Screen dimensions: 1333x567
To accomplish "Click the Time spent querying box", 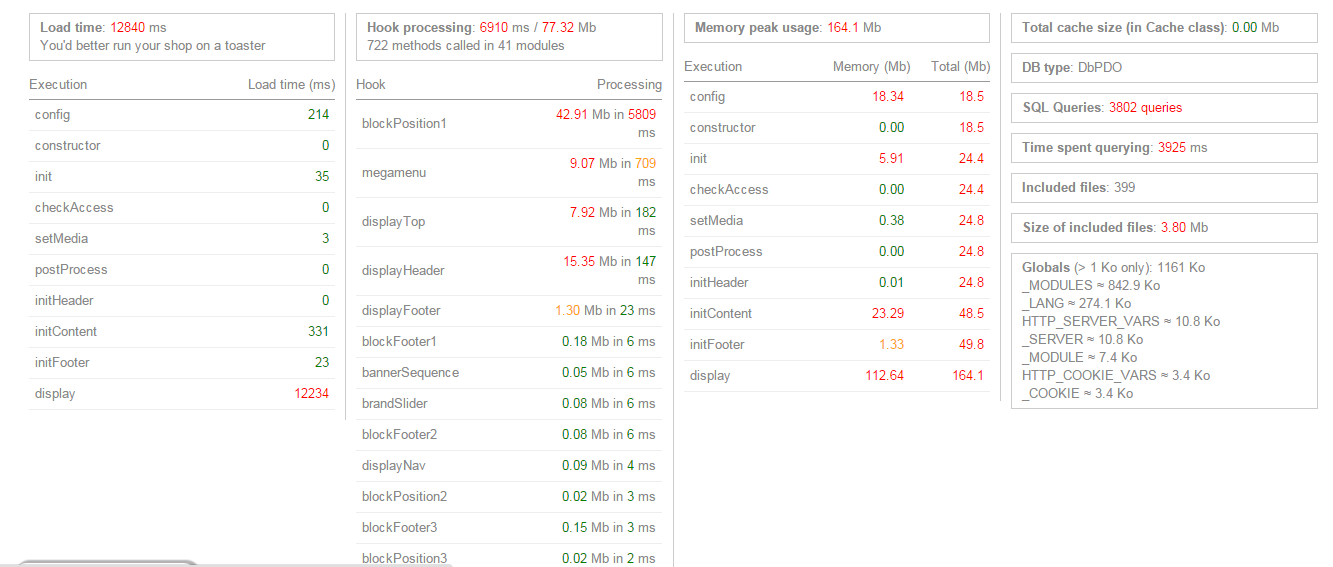I will pos(1164,147).
